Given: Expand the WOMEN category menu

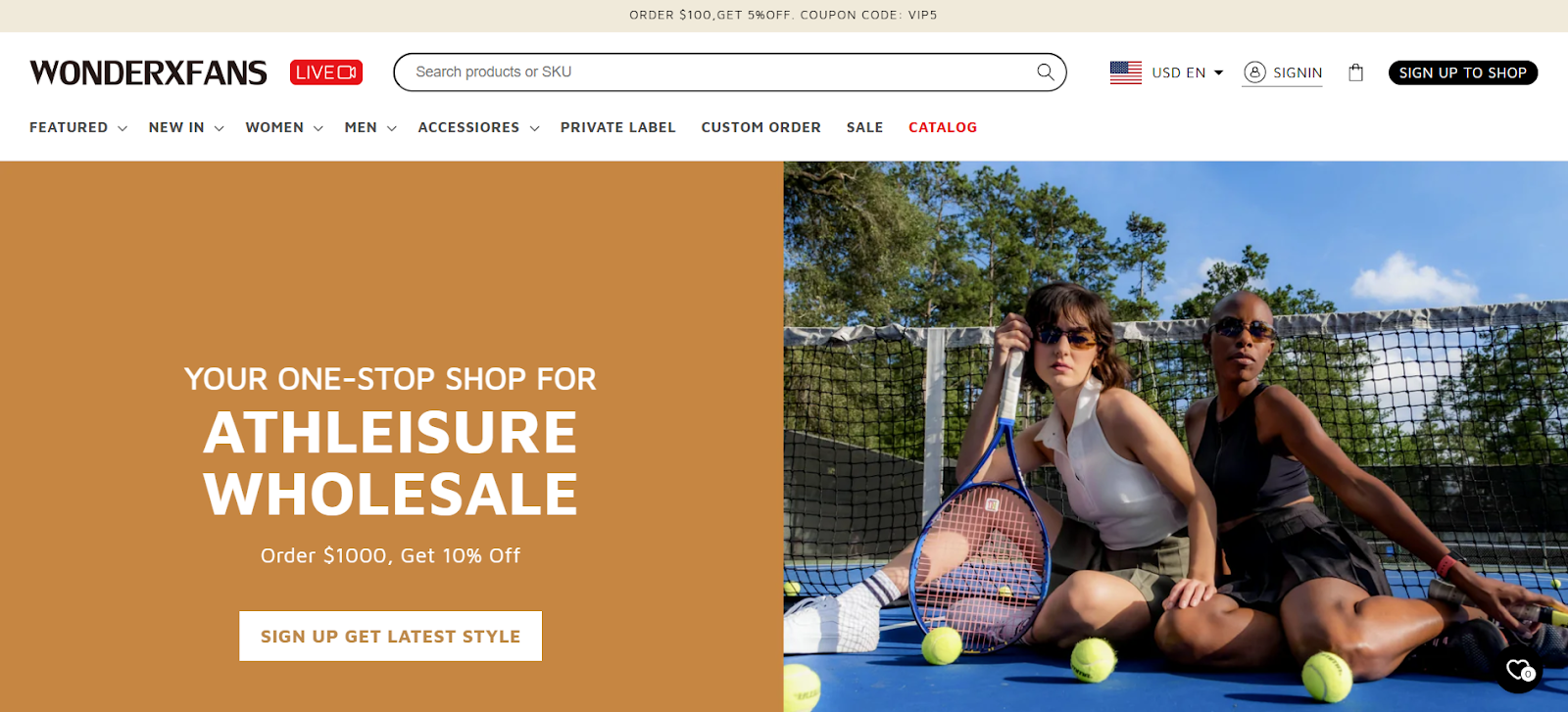Looking at the screenshot, I should tap(284, 127).
